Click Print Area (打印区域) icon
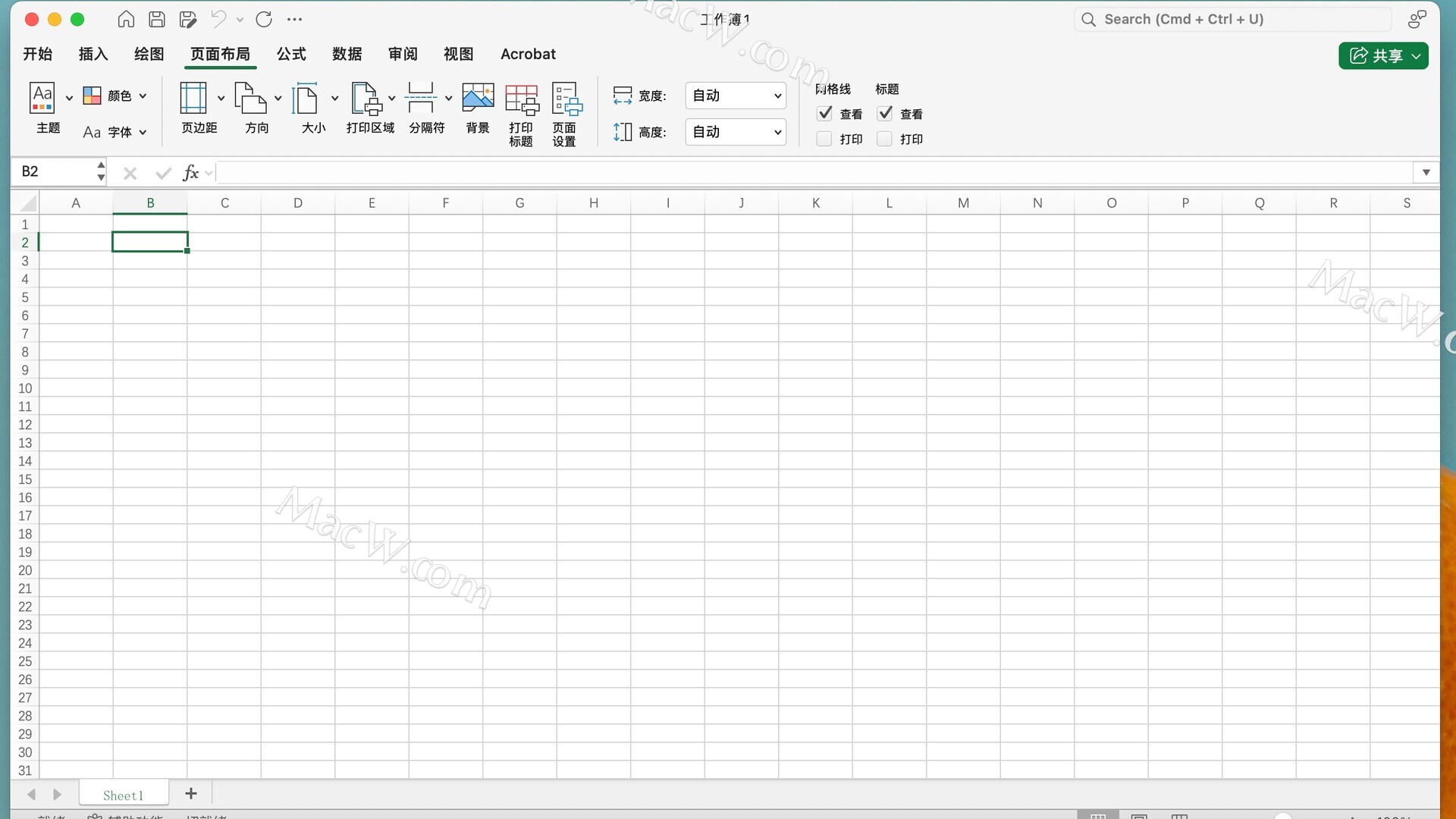This screenshot has width=1456, height=819. [x=367, y=98]
